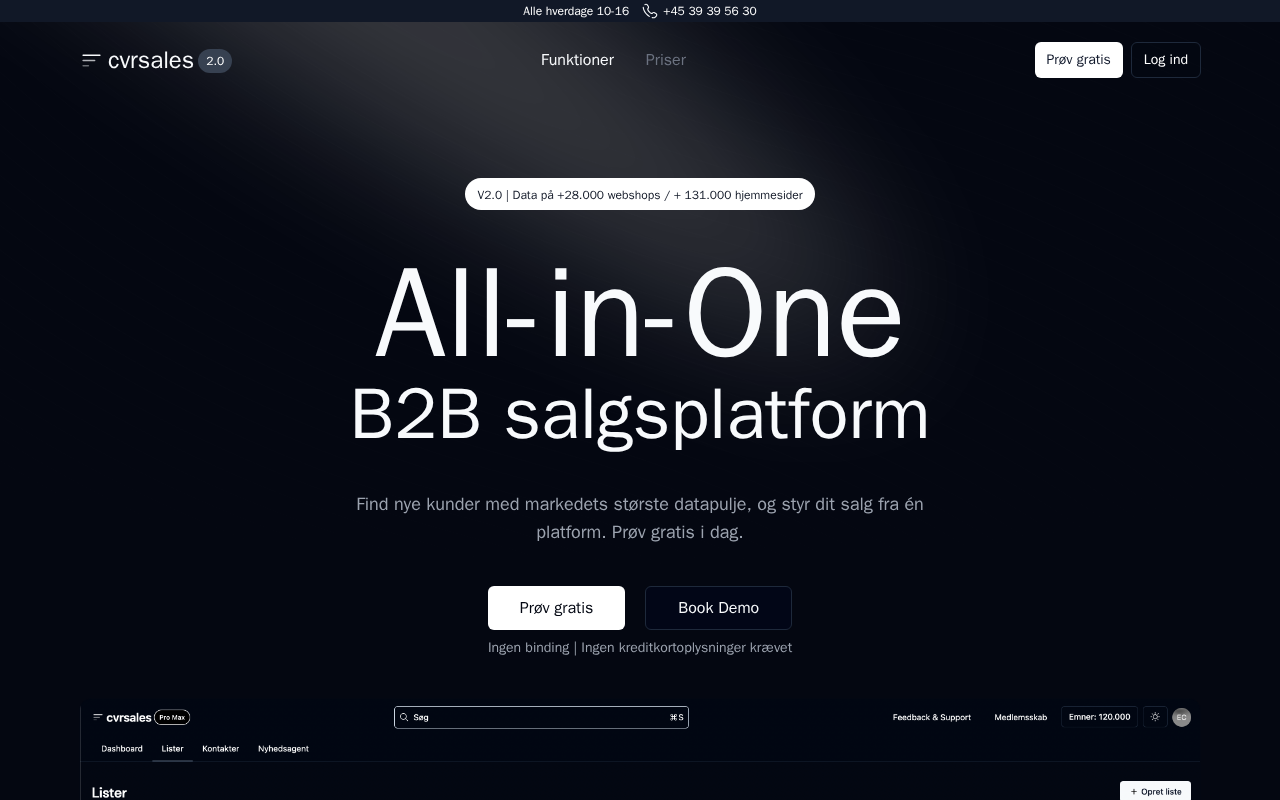This screenshot has height=800, width=1280.
Task: Click the 'Ingen binding | Ingen kreditkortoplysninger krævet' text
Action: (640, 647)
